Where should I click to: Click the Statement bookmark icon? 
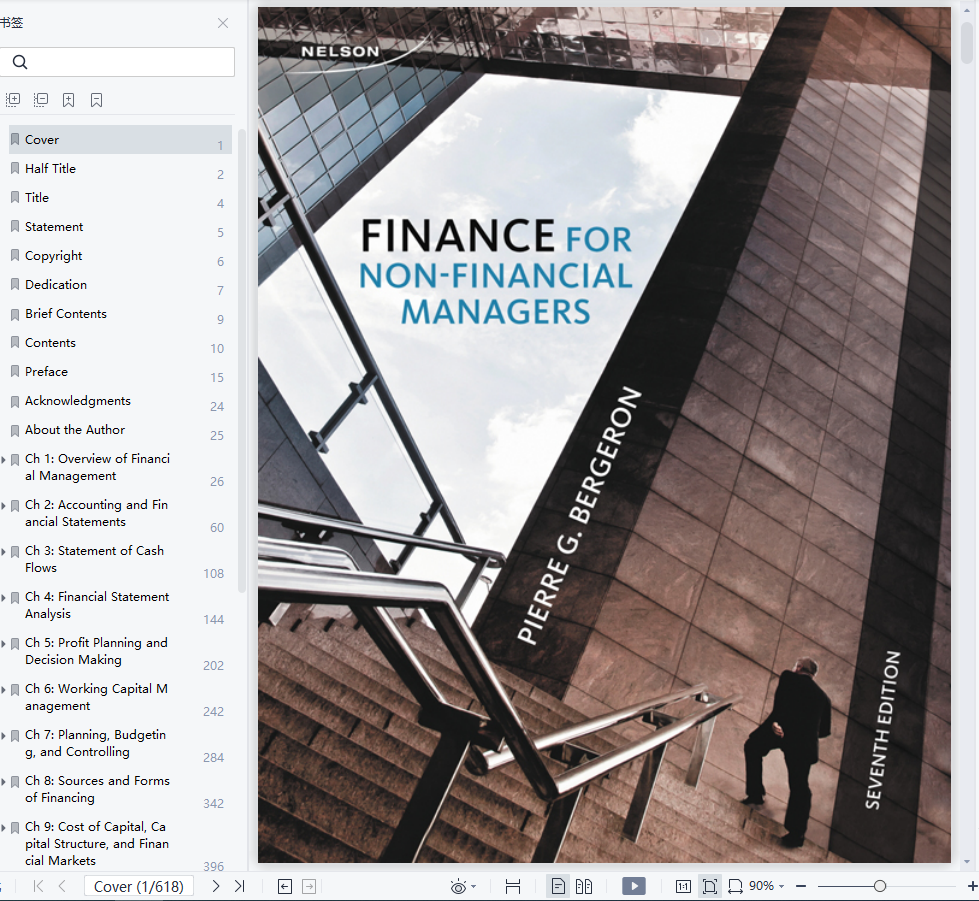(x=15, y=226)
